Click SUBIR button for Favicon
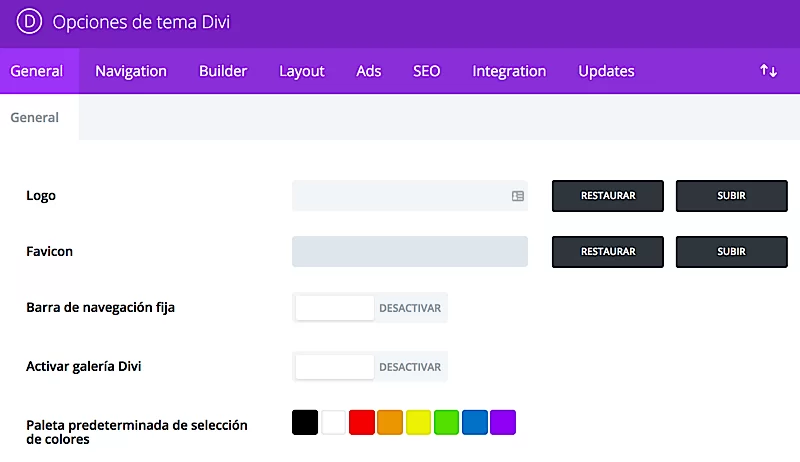Screen dimensions: 800x462 click(732, 252)
